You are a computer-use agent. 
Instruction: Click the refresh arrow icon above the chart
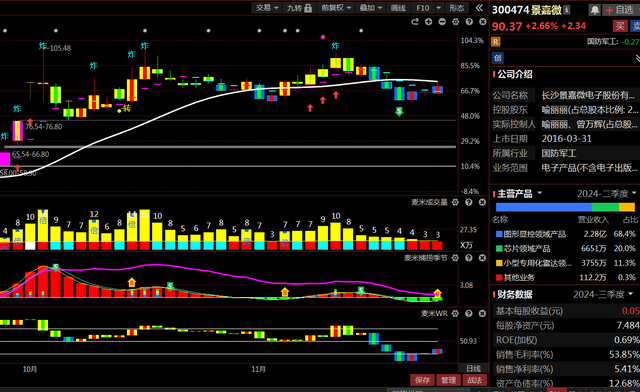point(415,22)
